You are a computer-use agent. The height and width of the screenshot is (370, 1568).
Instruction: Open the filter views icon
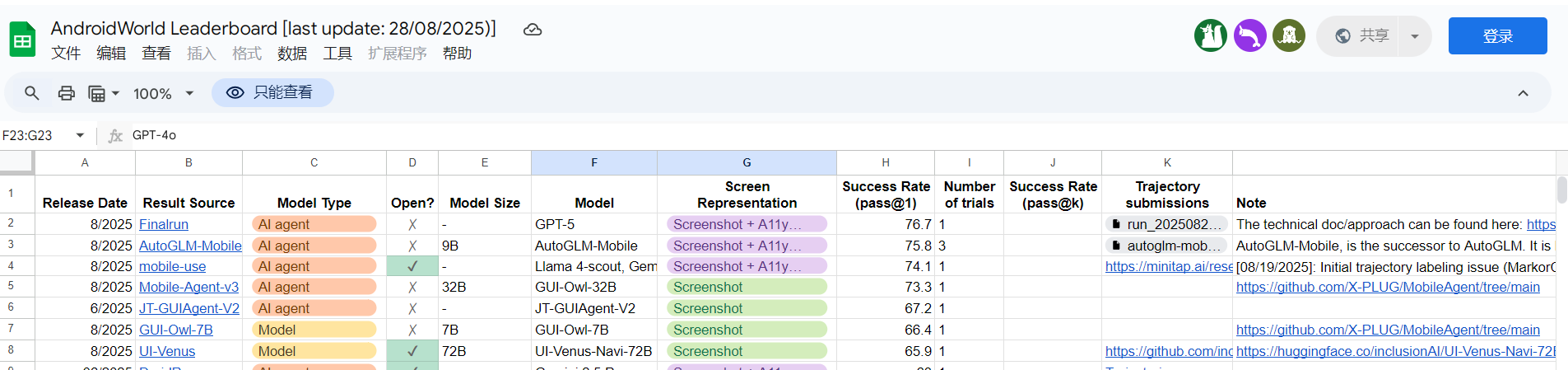[x=97, y=93]
